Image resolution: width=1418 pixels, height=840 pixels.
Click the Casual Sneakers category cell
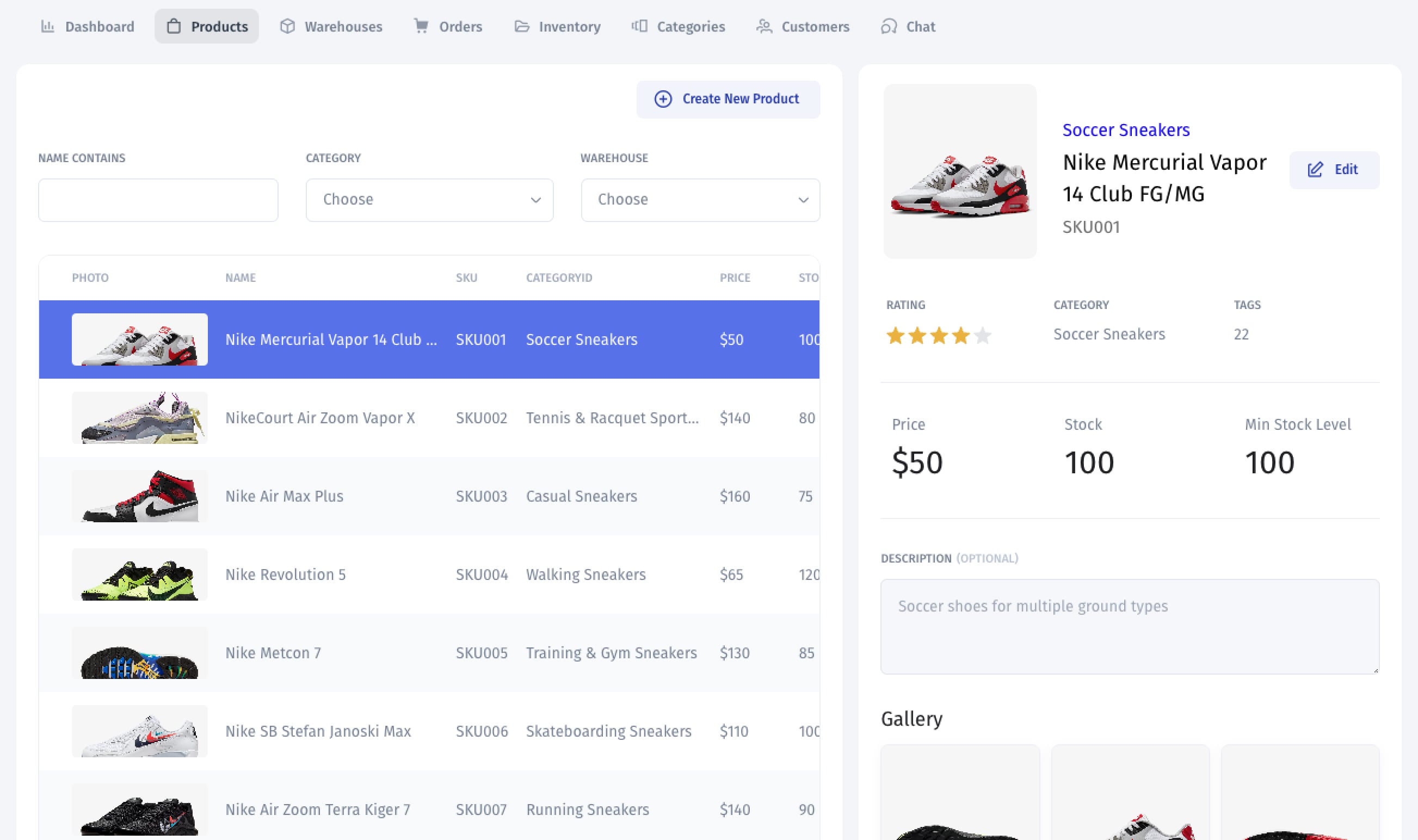point(581,496)
